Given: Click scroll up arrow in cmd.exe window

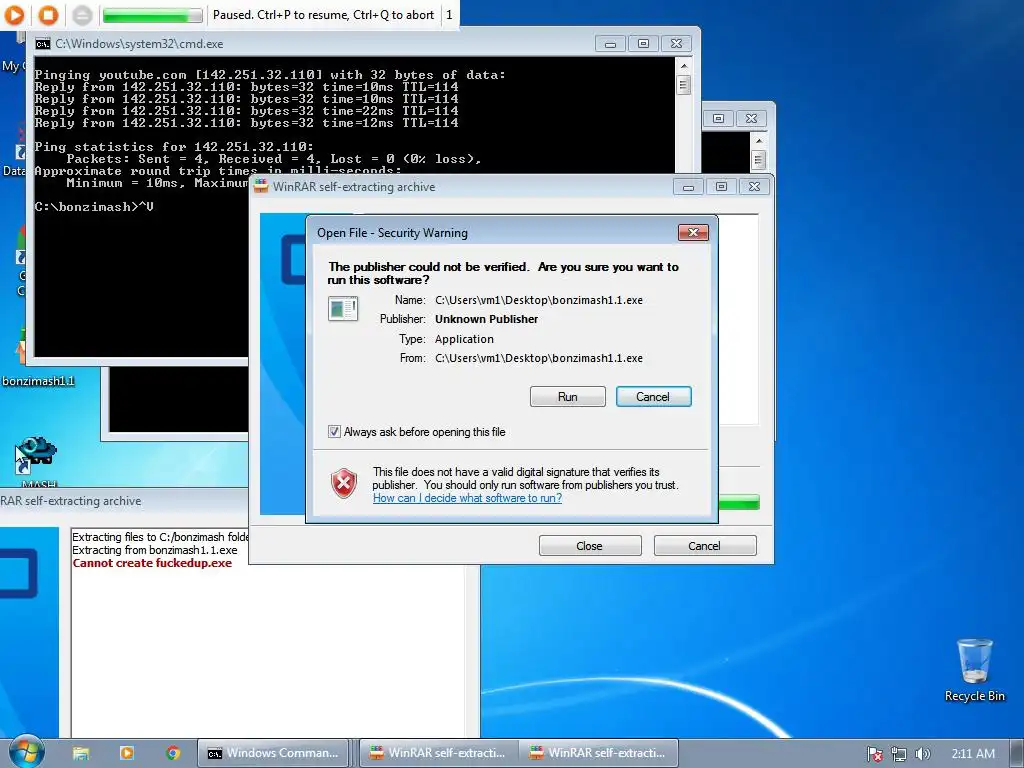Looking at the screenshot, I should (684, 66).
